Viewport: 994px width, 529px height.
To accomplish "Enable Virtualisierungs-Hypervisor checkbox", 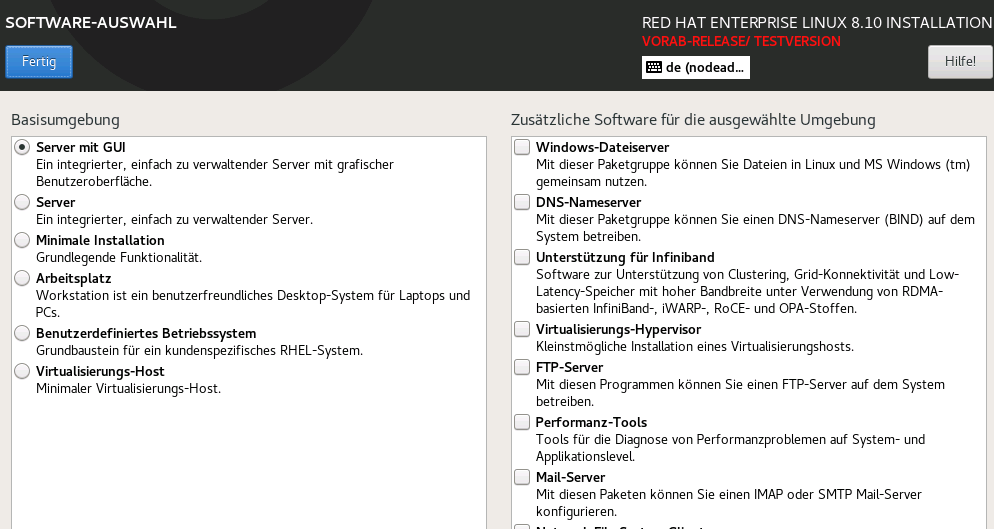I will pyautogui.click(x=522, y=329).
